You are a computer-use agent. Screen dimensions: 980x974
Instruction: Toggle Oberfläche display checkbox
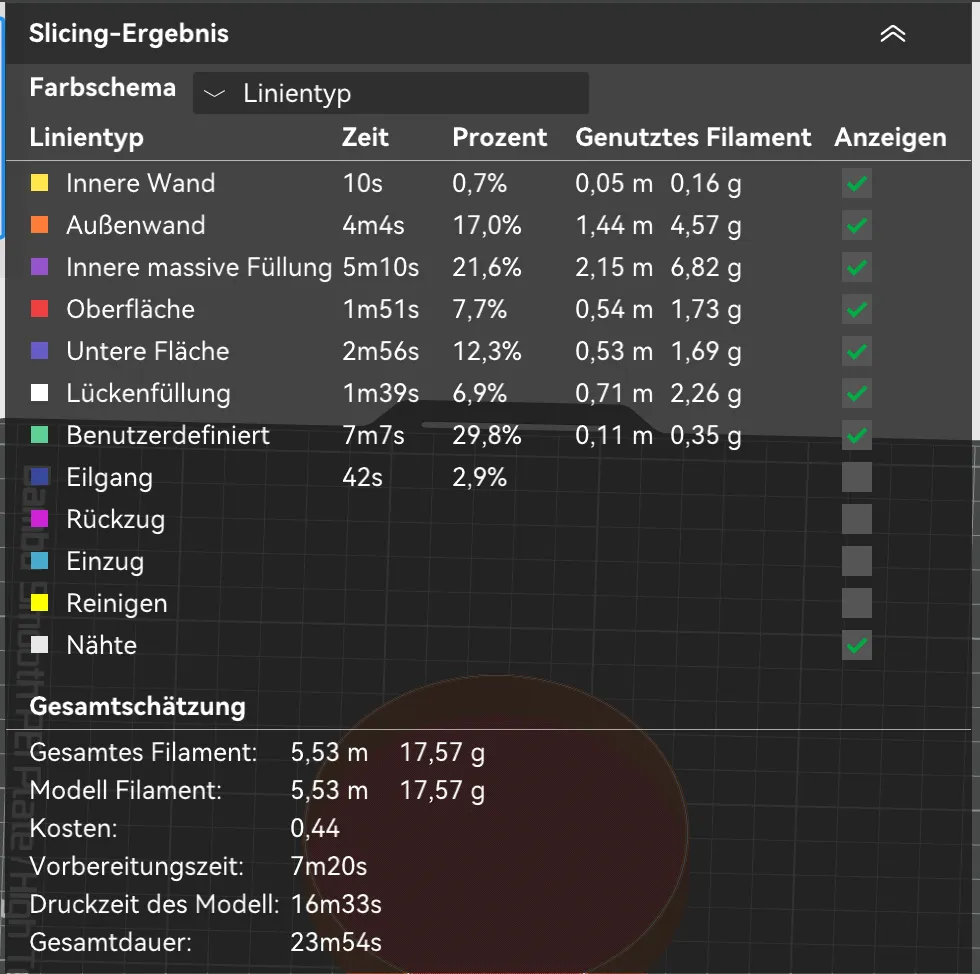pyautogui.click(x=856, y=309)
